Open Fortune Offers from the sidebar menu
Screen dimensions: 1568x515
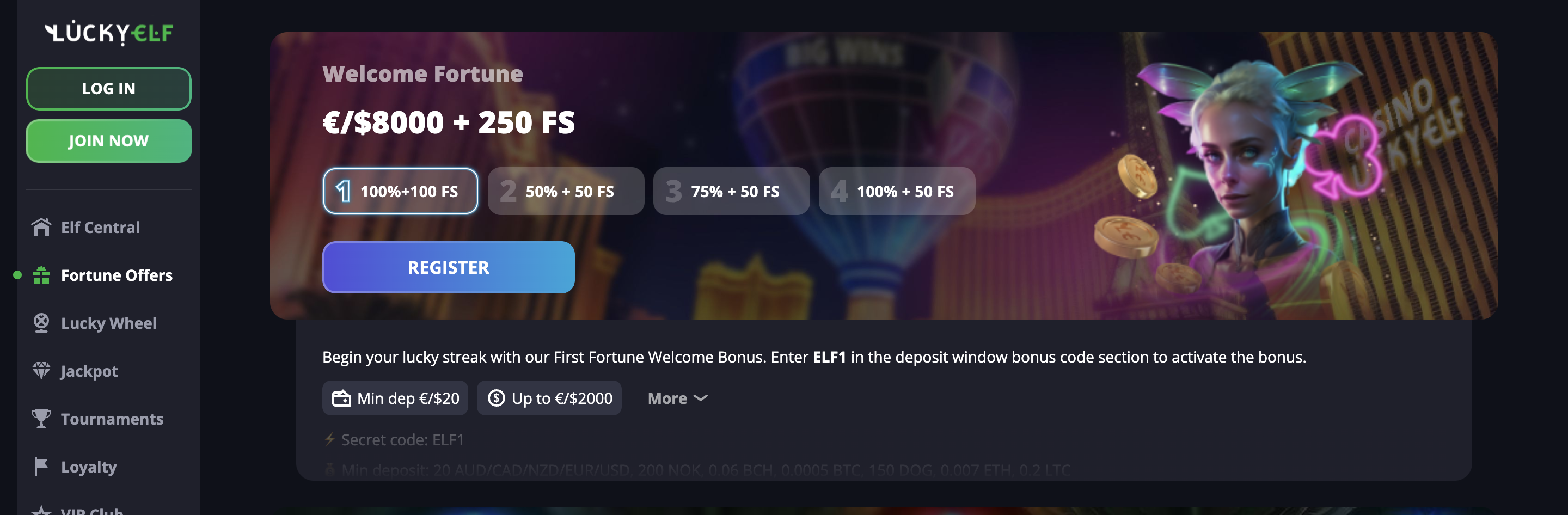[115, 275]
